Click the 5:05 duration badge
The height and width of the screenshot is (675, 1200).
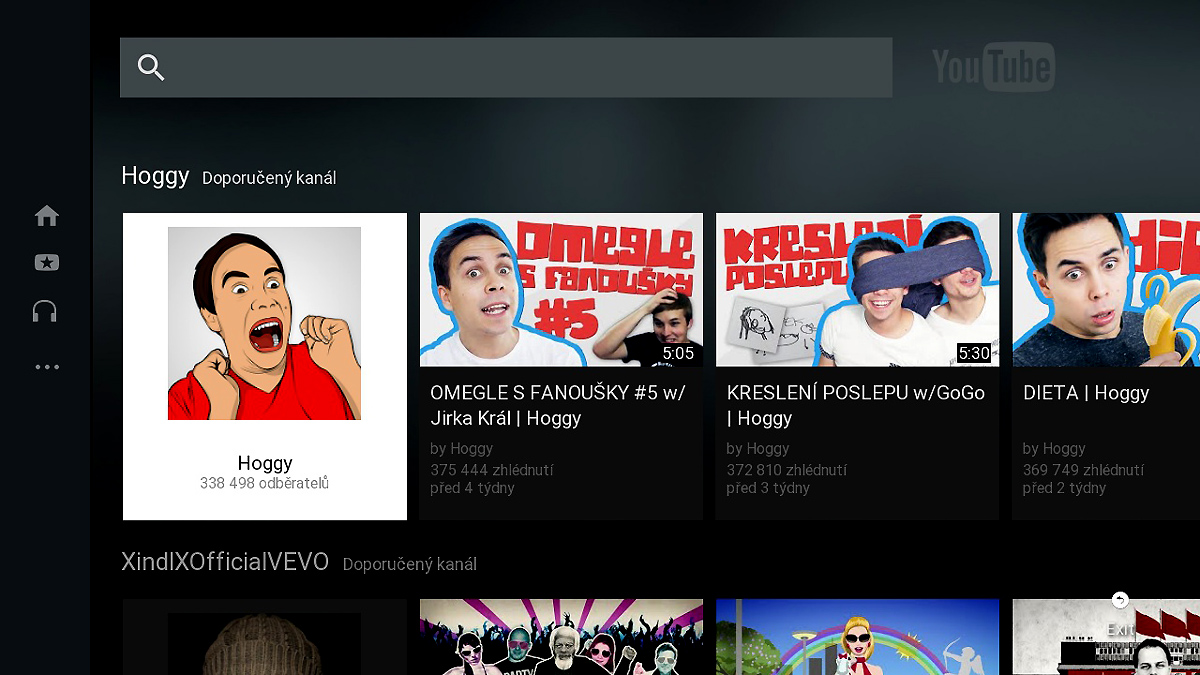pyautogui.click(x=678, y=353)
